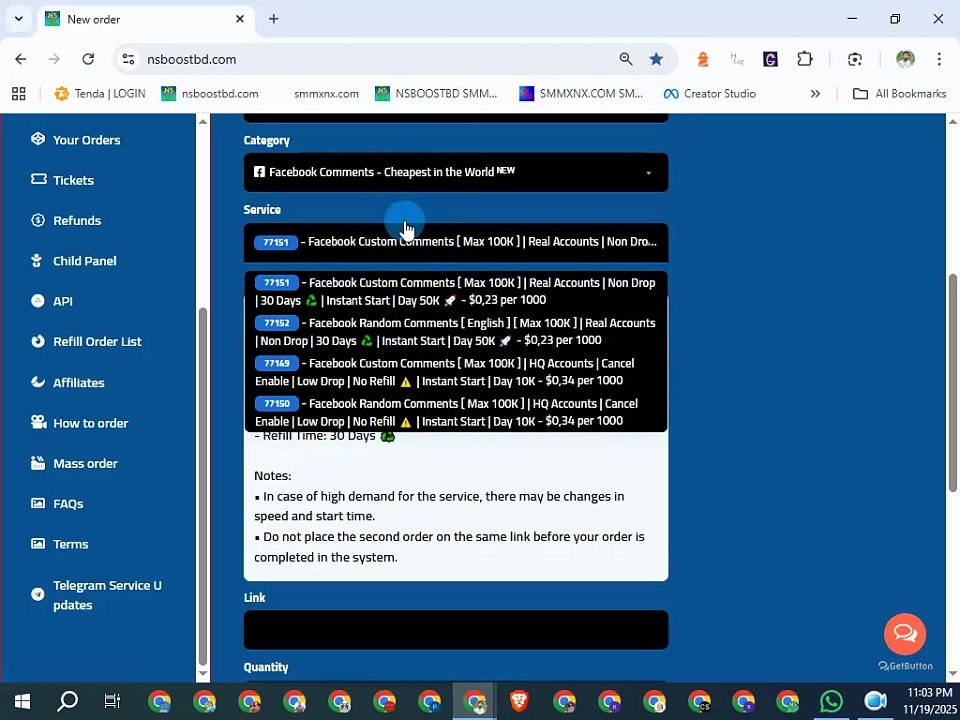Open the Tenda LOGIN bookmark
The image size is (960, 720).
[100, 94]
